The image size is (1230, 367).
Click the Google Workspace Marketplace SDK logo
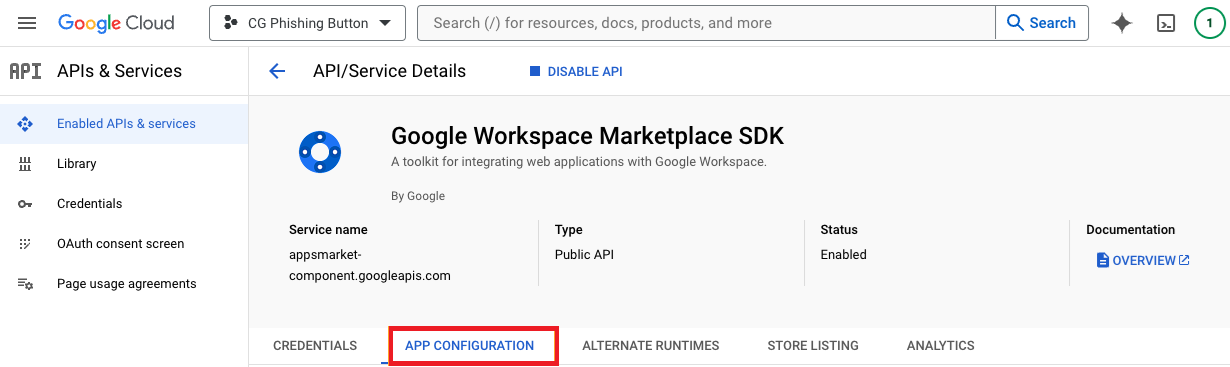pos(320,153)
